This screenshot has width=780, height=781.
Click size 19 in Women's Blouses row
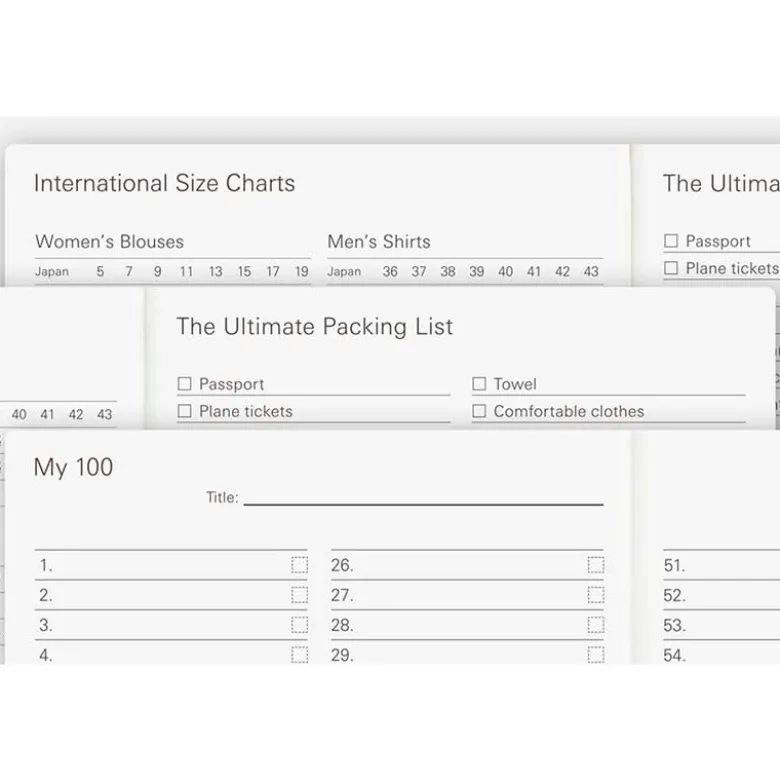tap(301, 271)
